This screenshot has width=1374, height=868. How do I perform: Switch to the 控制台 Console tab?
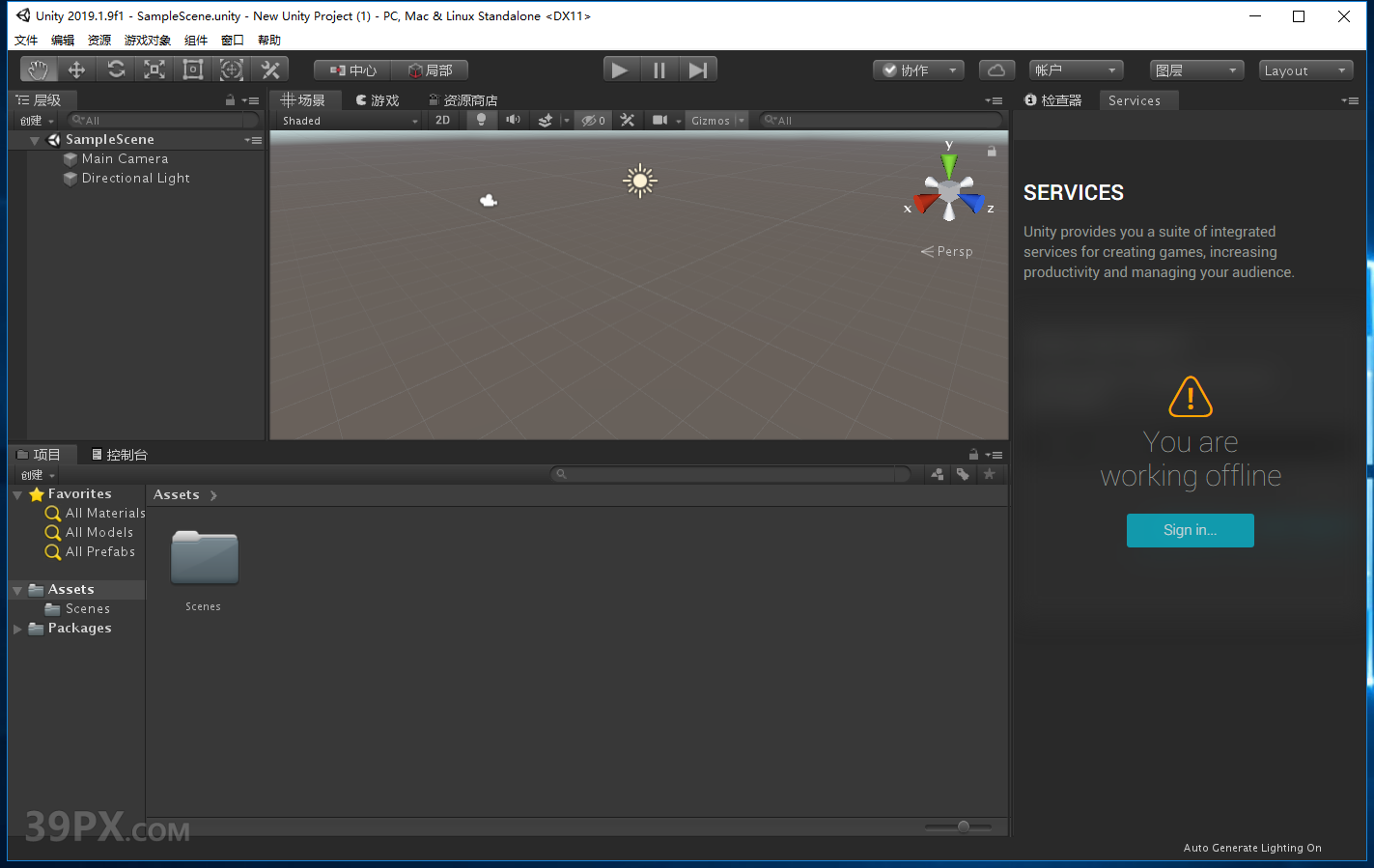(120, 455)
